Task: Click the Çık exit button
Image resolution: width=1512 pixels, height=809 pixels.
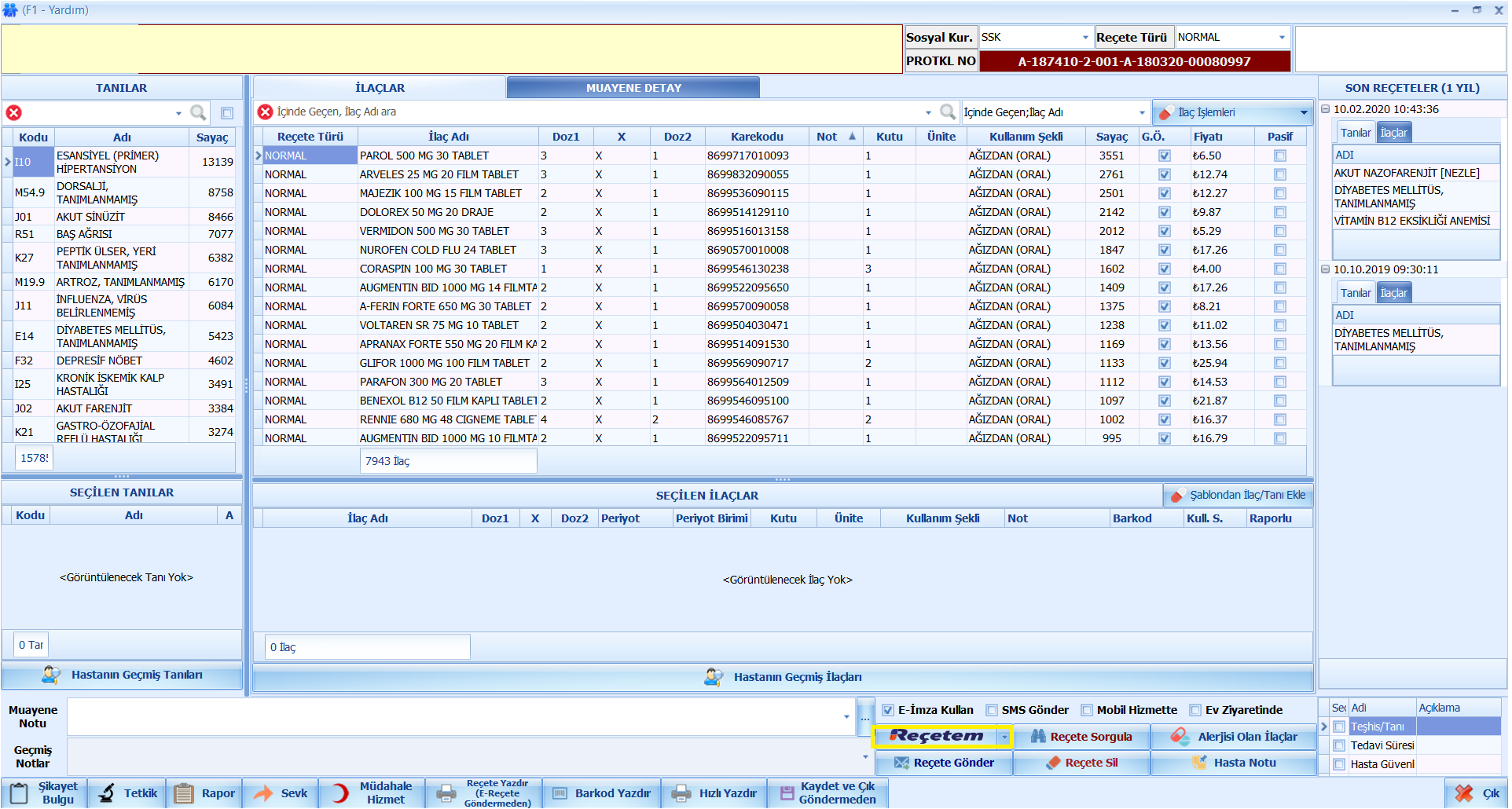Action: (1476, 793)
